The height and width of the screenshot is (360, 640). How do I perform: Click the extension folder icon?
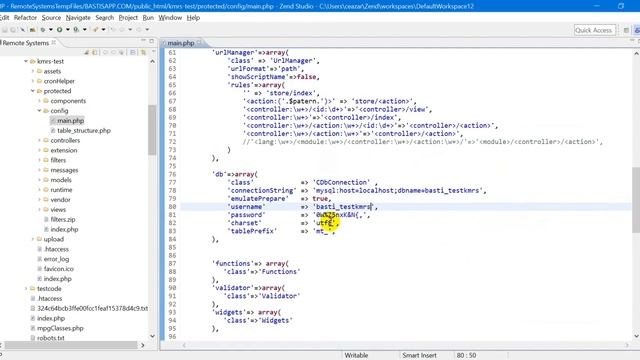click(x=46, y=150)
